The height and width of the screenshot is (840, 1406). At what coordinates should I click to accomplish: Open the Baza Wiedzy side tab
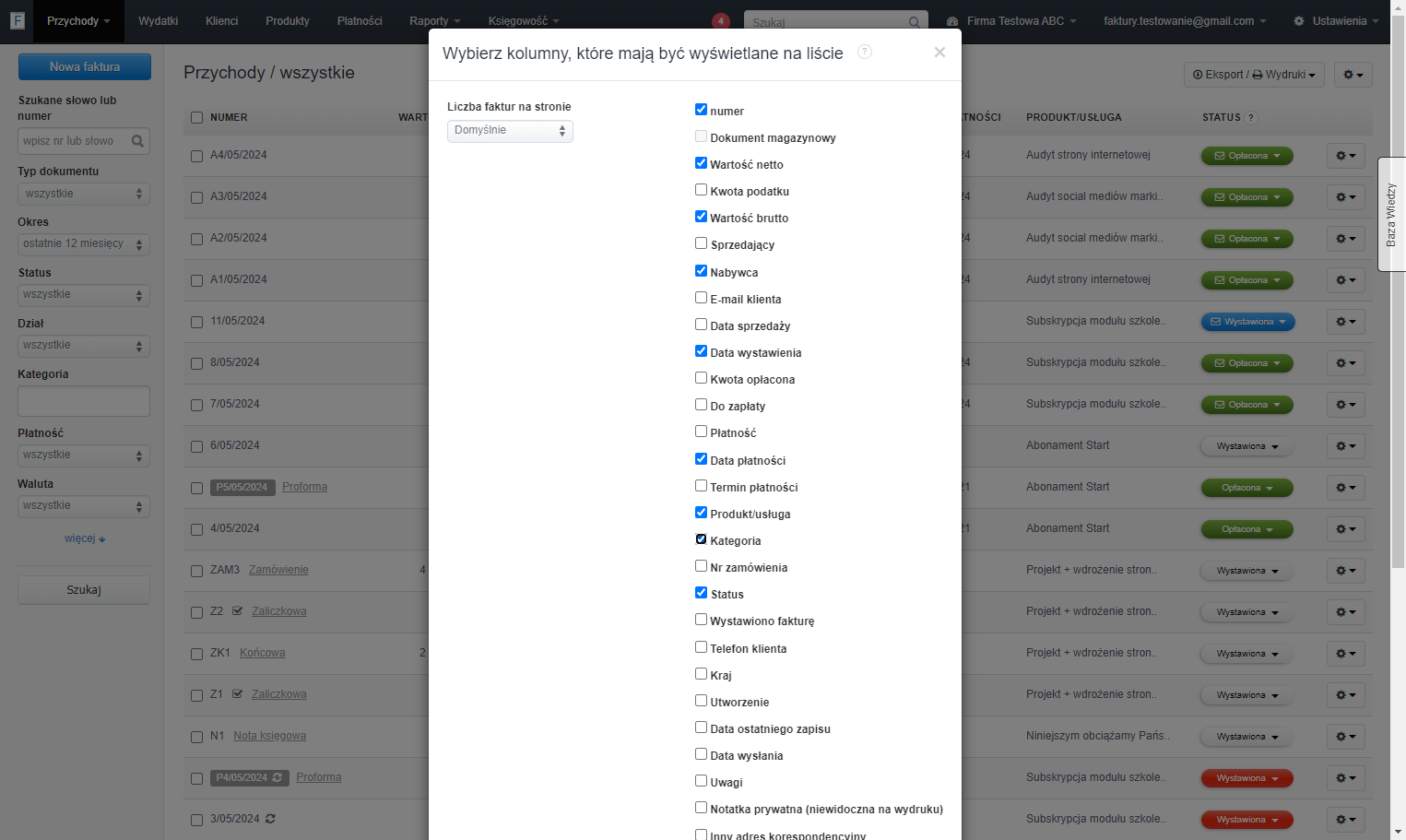[x=1391, y=214]
